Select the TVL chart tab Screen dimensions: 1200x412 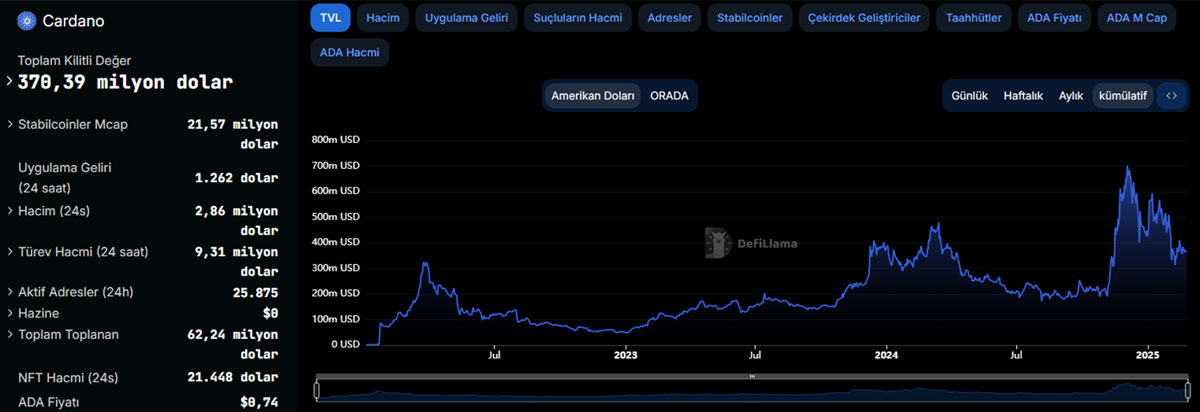[330, 18]
